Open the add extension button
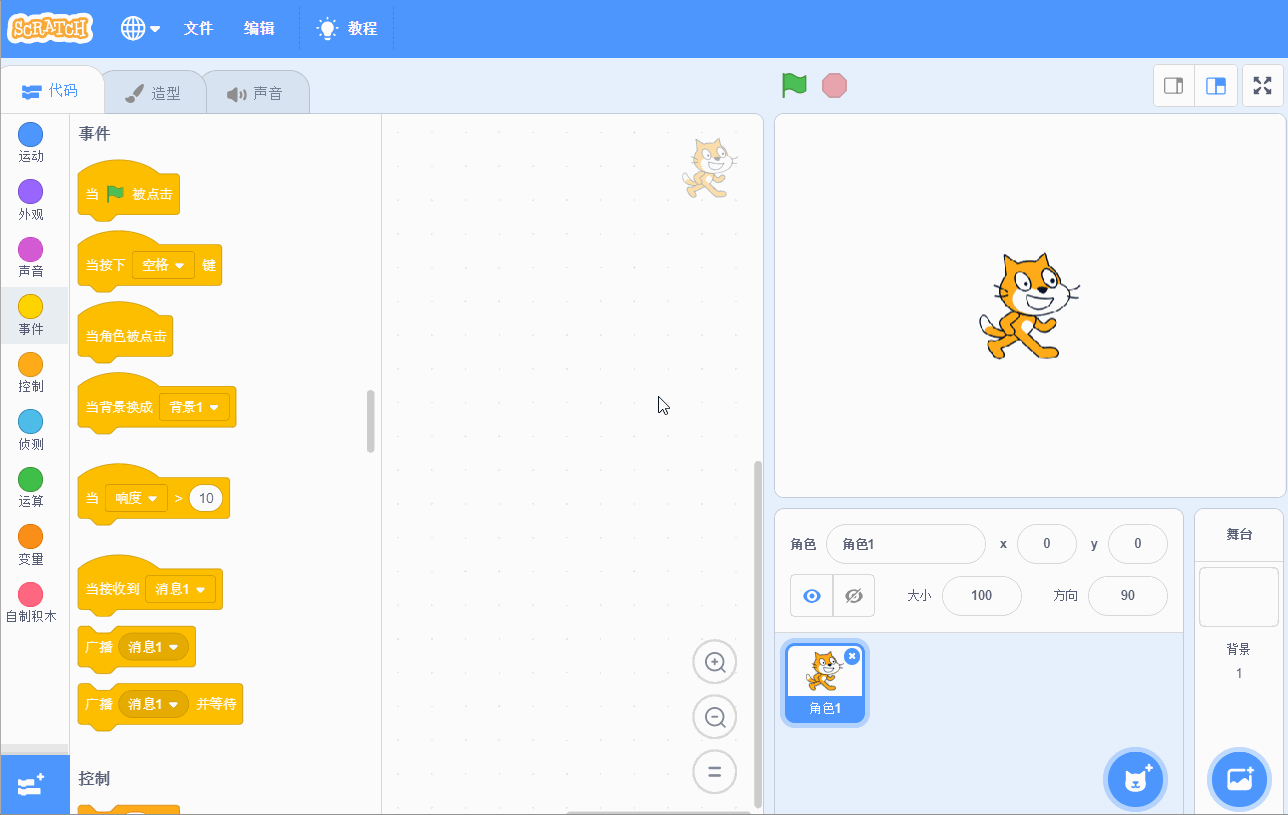The image size is (1288, 815). pos(34,785)
